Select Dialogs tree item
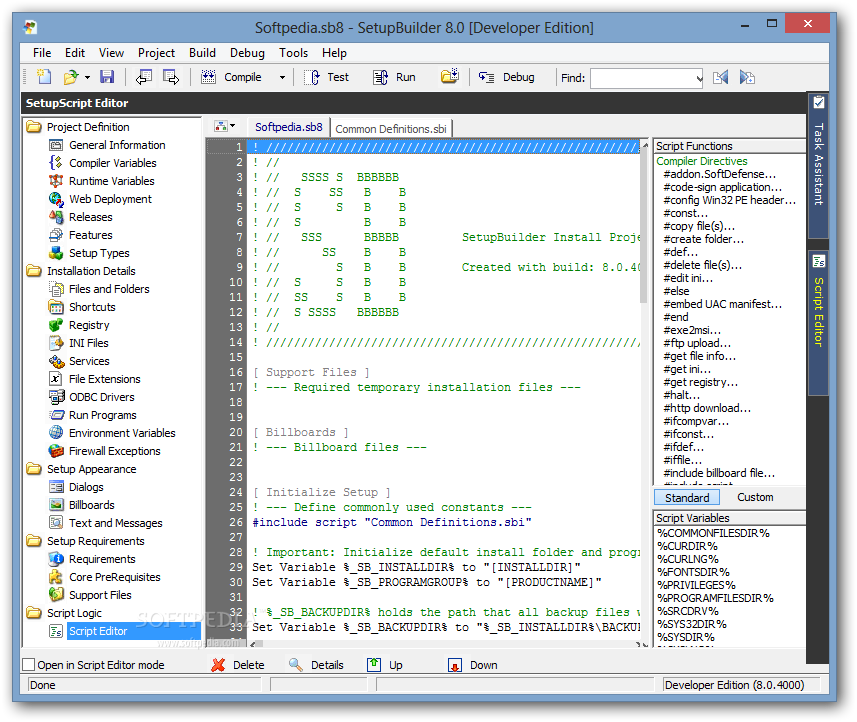Viewport: 857px width, 722px height. pyautogui.click(x=86, y=487)
